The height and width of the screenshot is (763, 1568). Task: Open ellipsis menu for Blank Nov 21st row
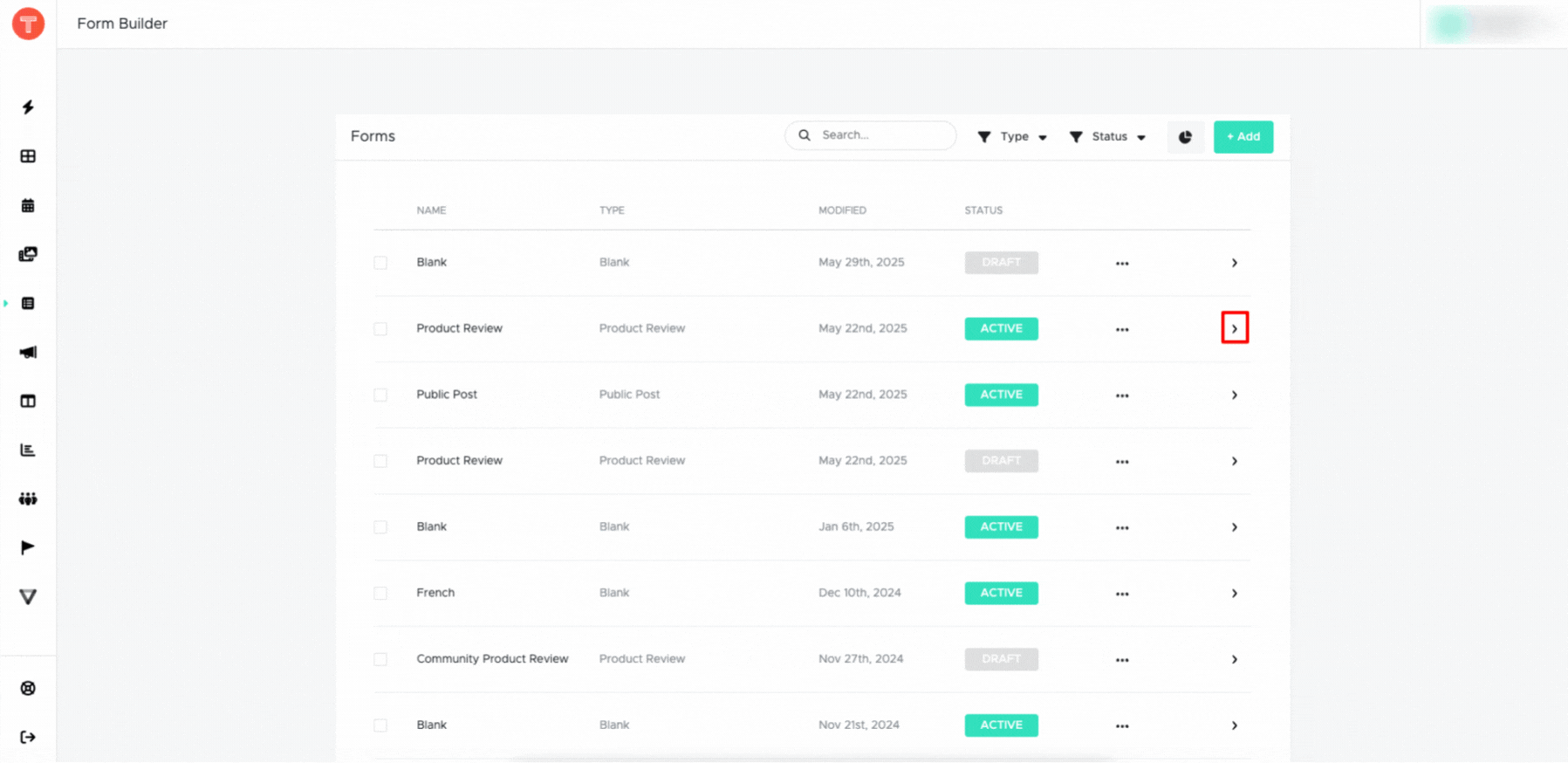tap(1122, 726)
